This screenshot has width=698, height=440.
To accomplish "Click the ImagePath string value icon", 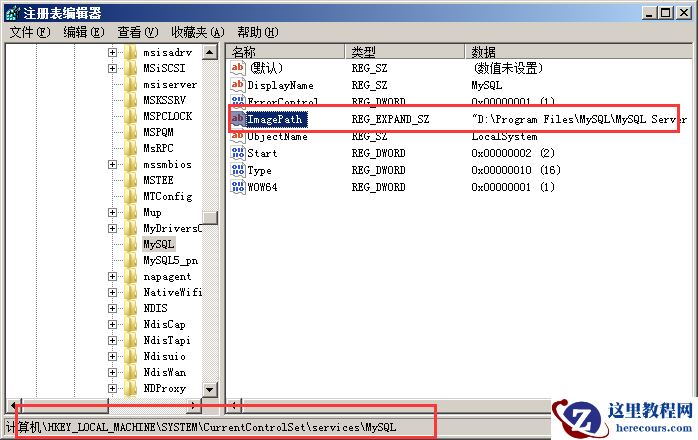I will [238, 118].
